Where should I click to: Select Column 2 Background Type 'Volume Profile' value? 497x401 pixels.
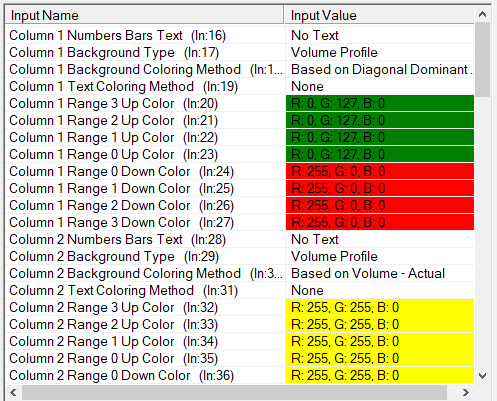click(380, 256)
